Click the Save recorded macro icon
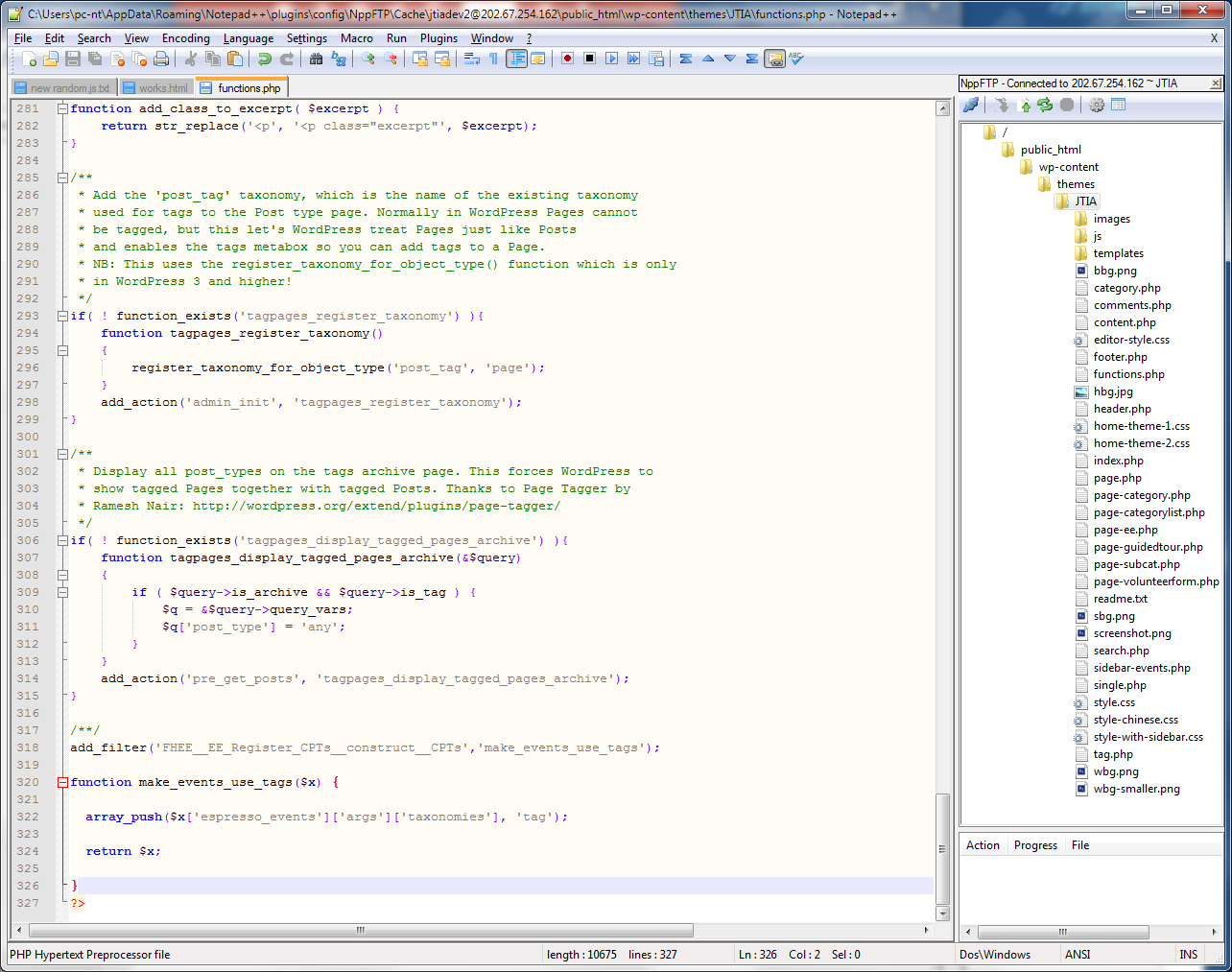1232x972 pixels. click(x=656, y=59)
